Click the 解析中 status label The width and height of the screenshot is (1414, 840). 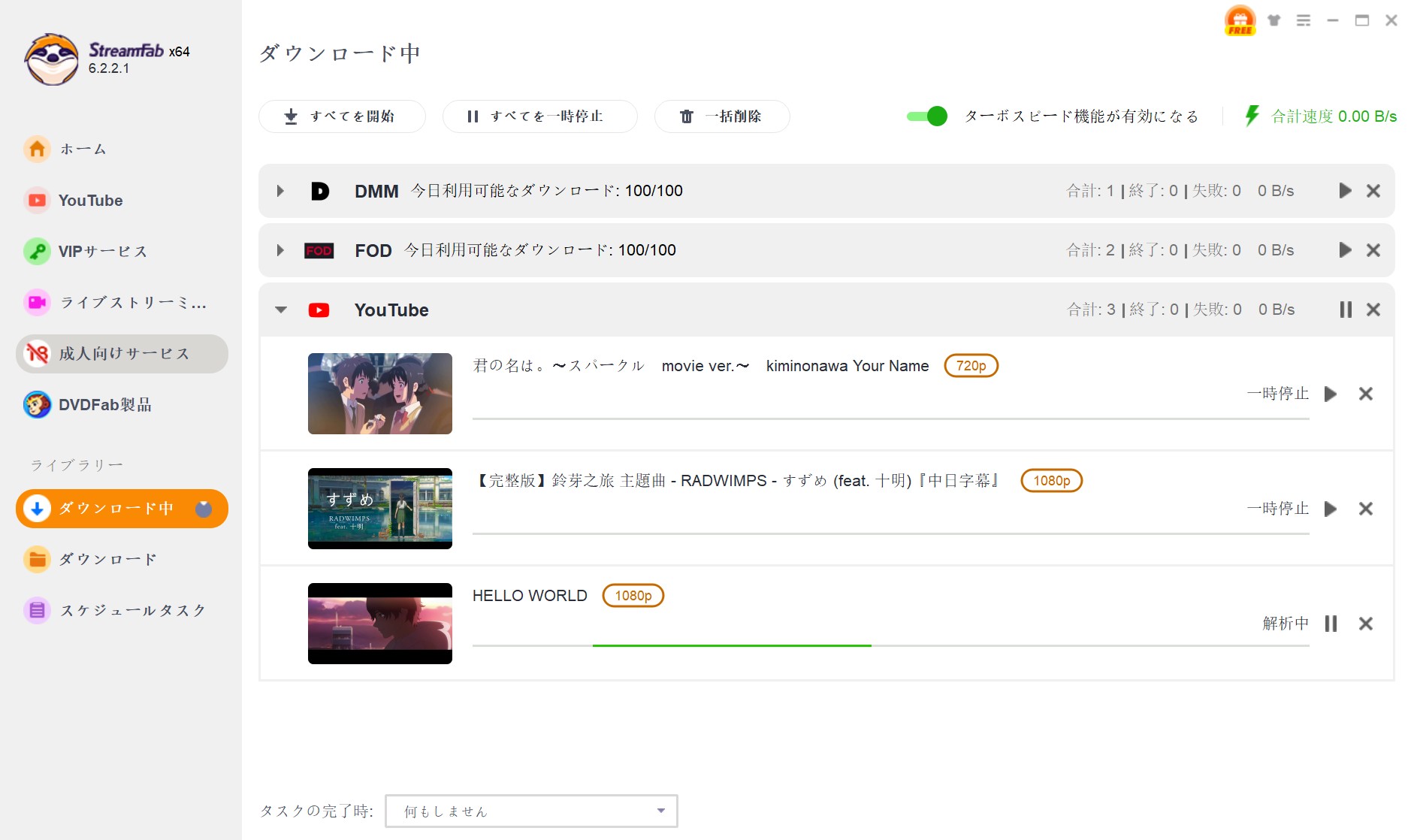(1286, 624)
